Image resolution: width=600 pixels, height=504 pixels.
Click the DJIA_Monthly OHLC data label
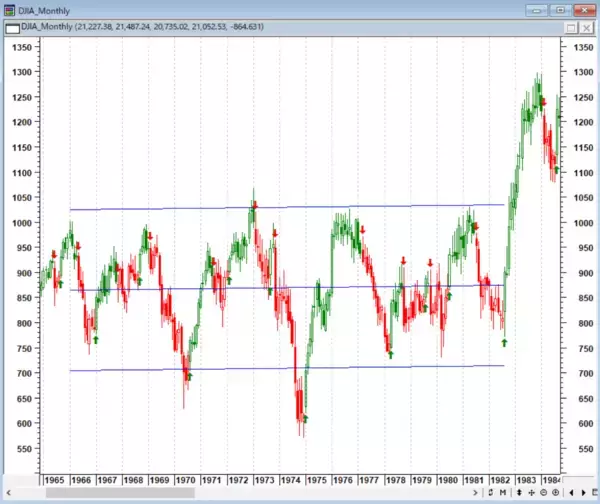click(142, 27)
